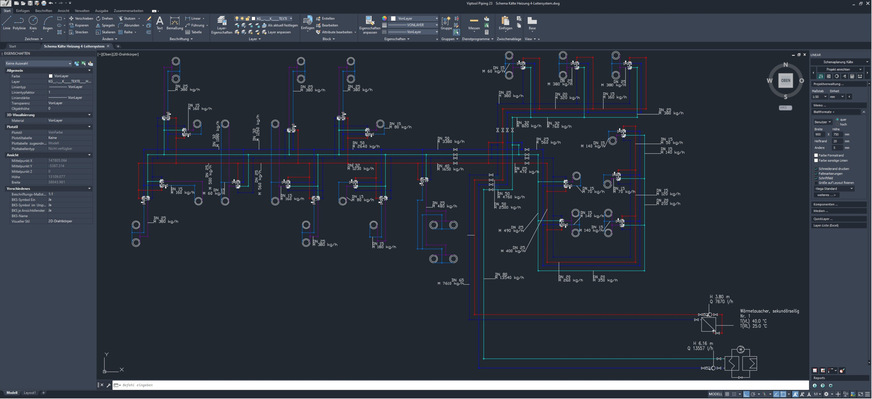Toggle Schneiderand drucken checkbox

pos(816,169)
